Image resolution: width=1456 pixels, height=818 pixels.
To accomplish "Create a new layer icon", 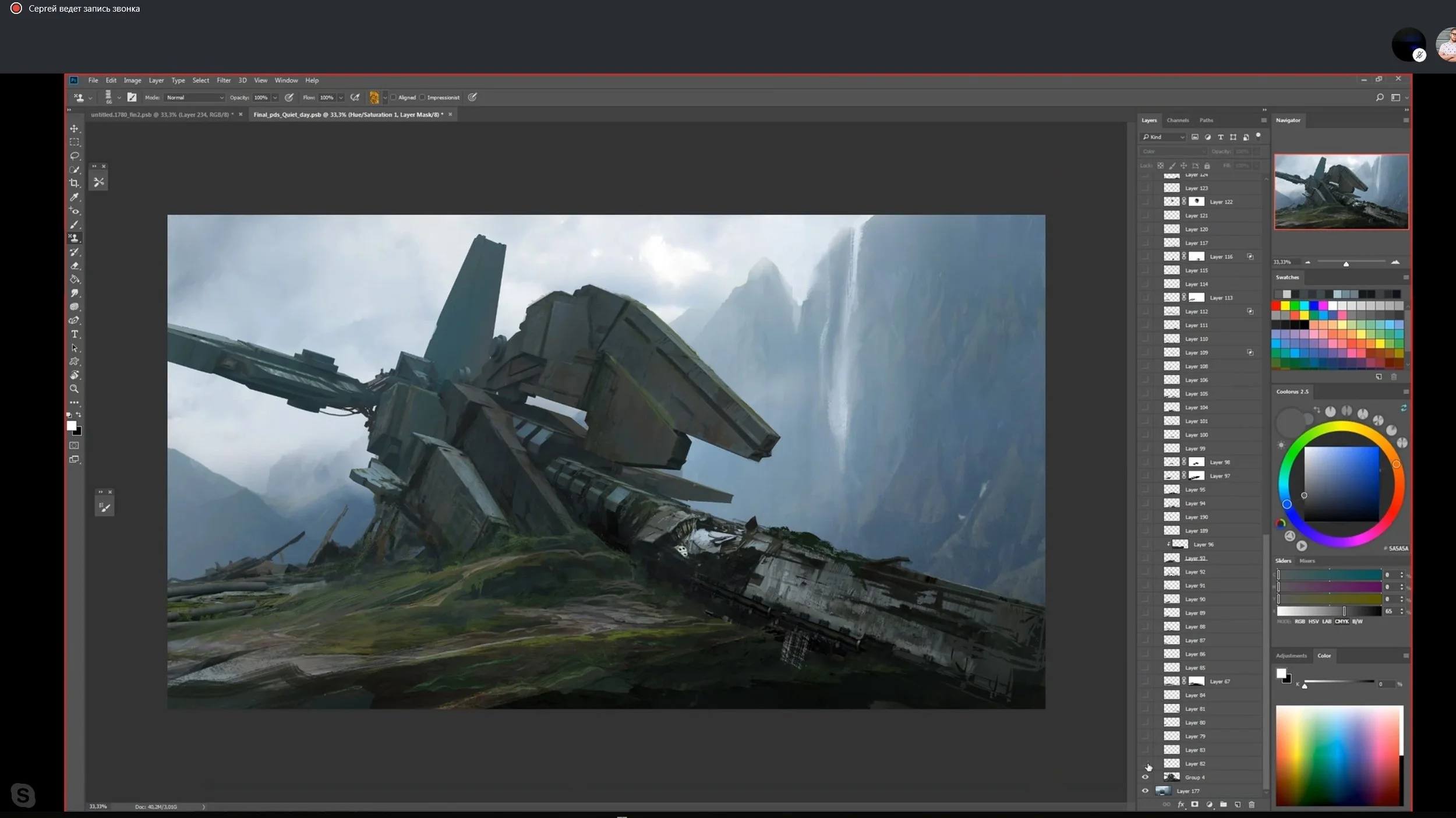I will point(1238,805).
